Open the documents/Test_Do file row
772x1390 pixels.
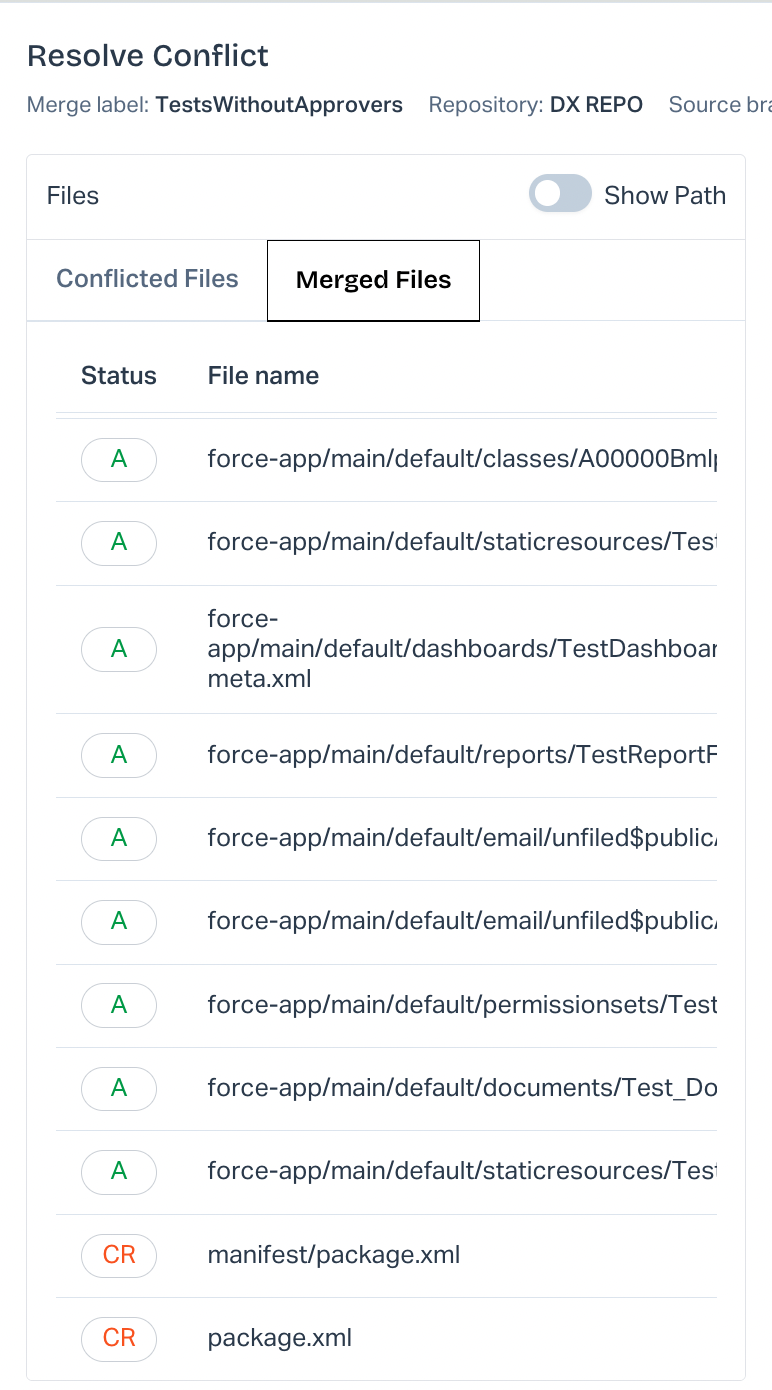(462, 1088)
